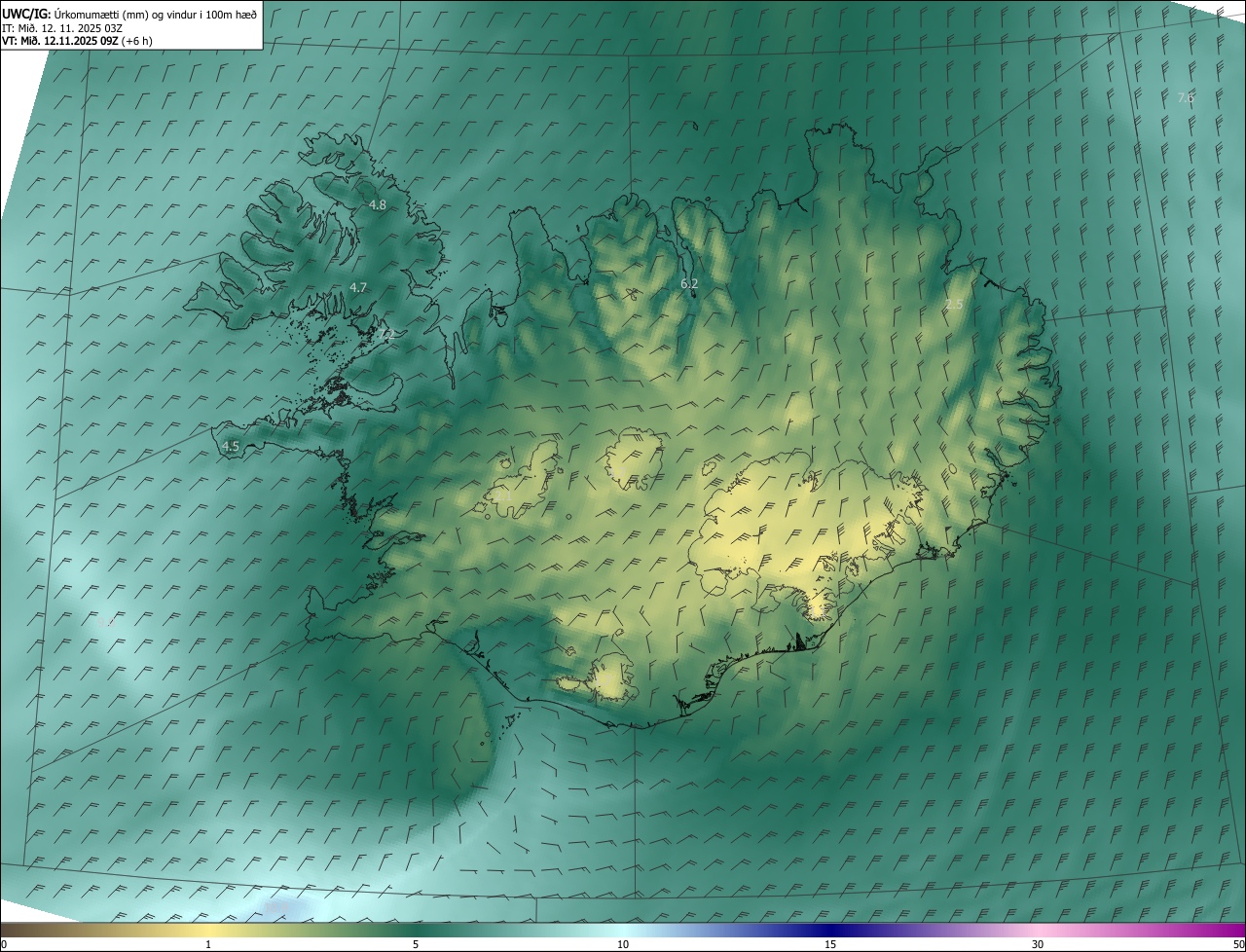Viewport: 1246px width, 952px height.
Task: Click the color scale tick label "15"
Action: pos(830,944)
